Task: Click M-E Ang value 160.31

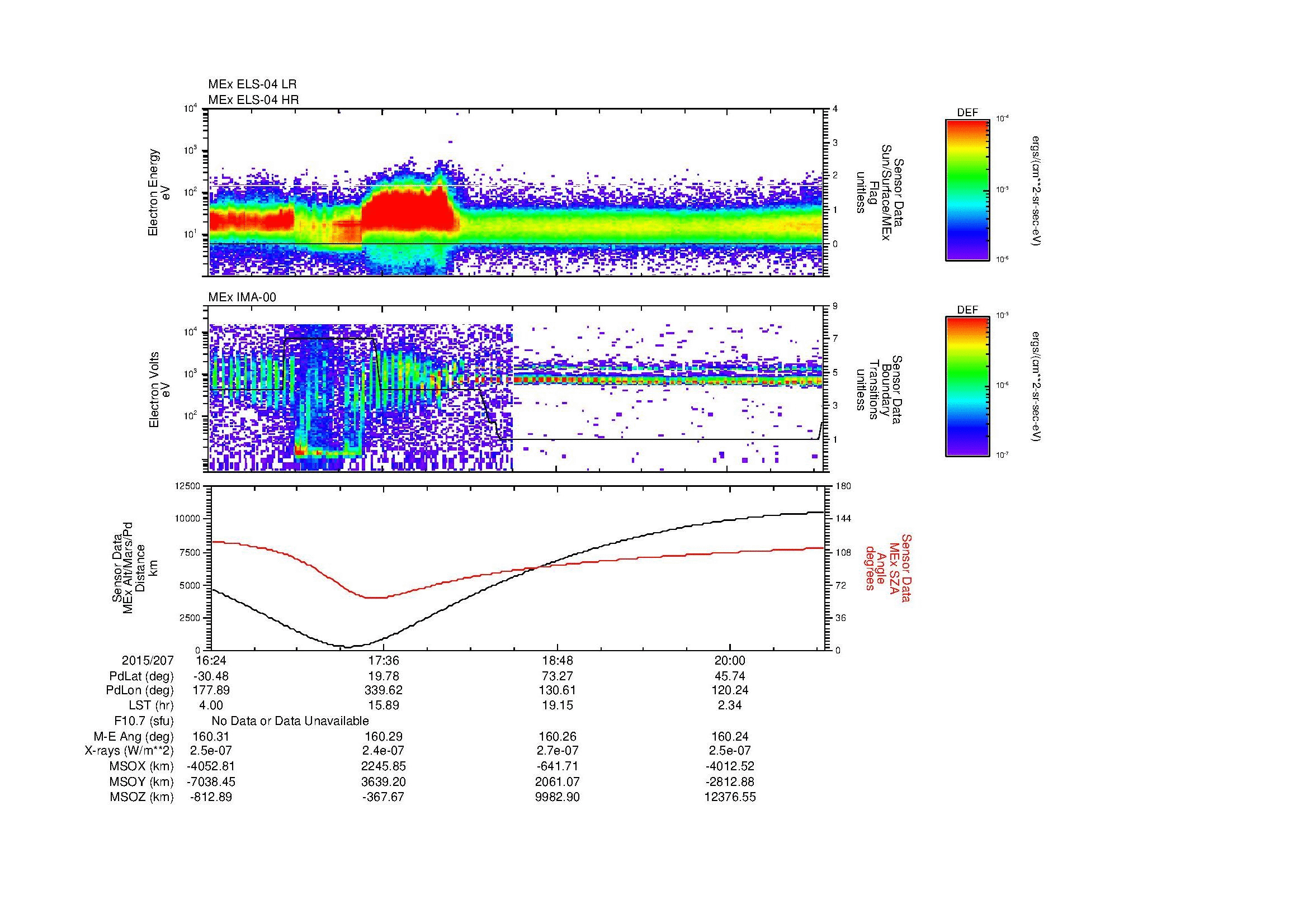Action: pyautogui.click(x=211, y=736)
